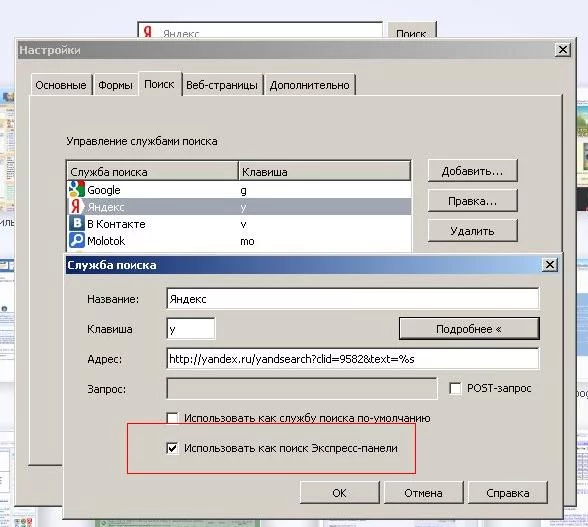The image size is (588, 527).
Task: Select the Яндекс row in search list
Action: point(239,207)
